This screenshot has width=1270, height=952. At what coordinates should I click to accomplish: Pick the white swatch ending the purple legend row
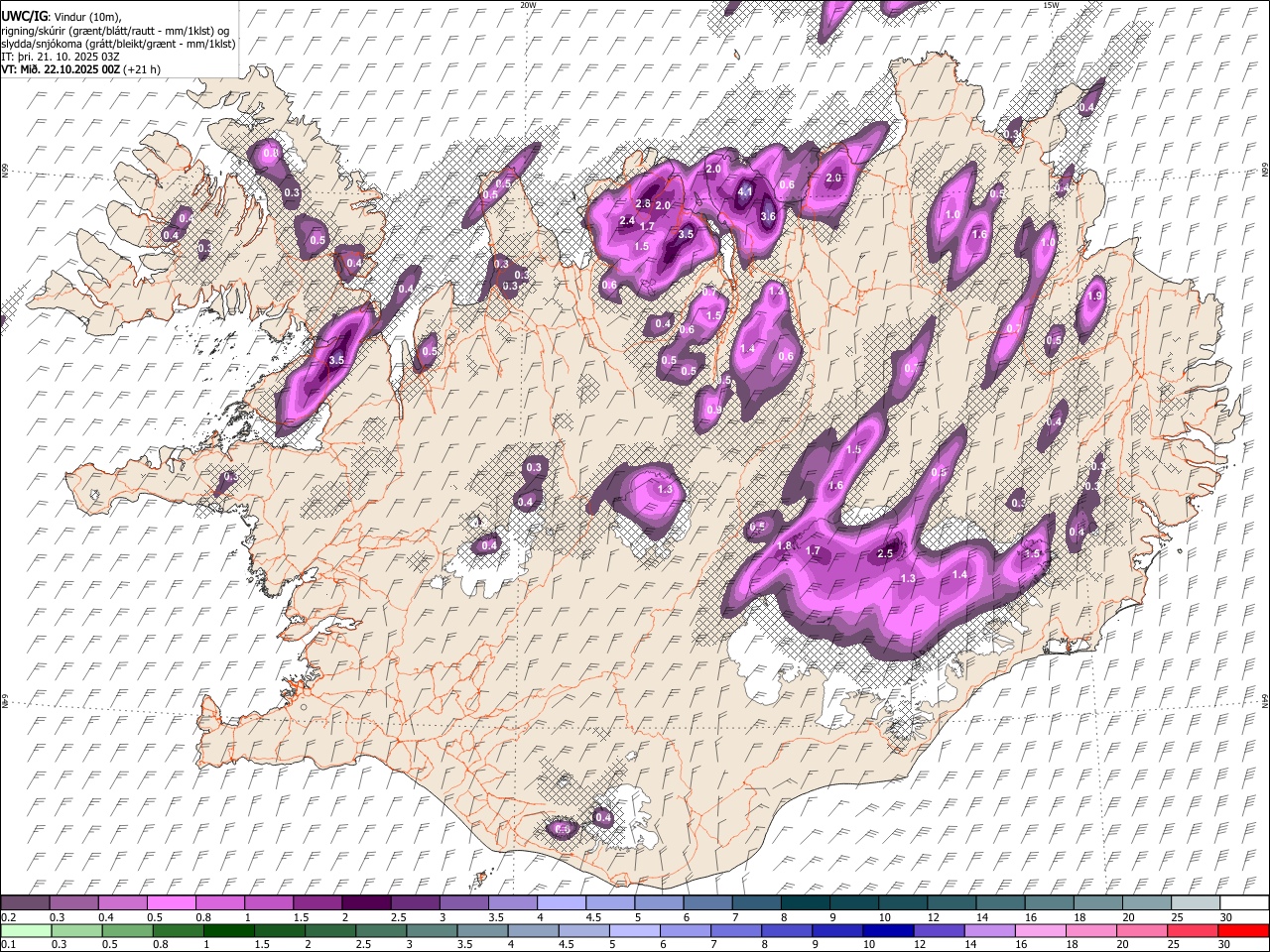tap(1242, 903)
